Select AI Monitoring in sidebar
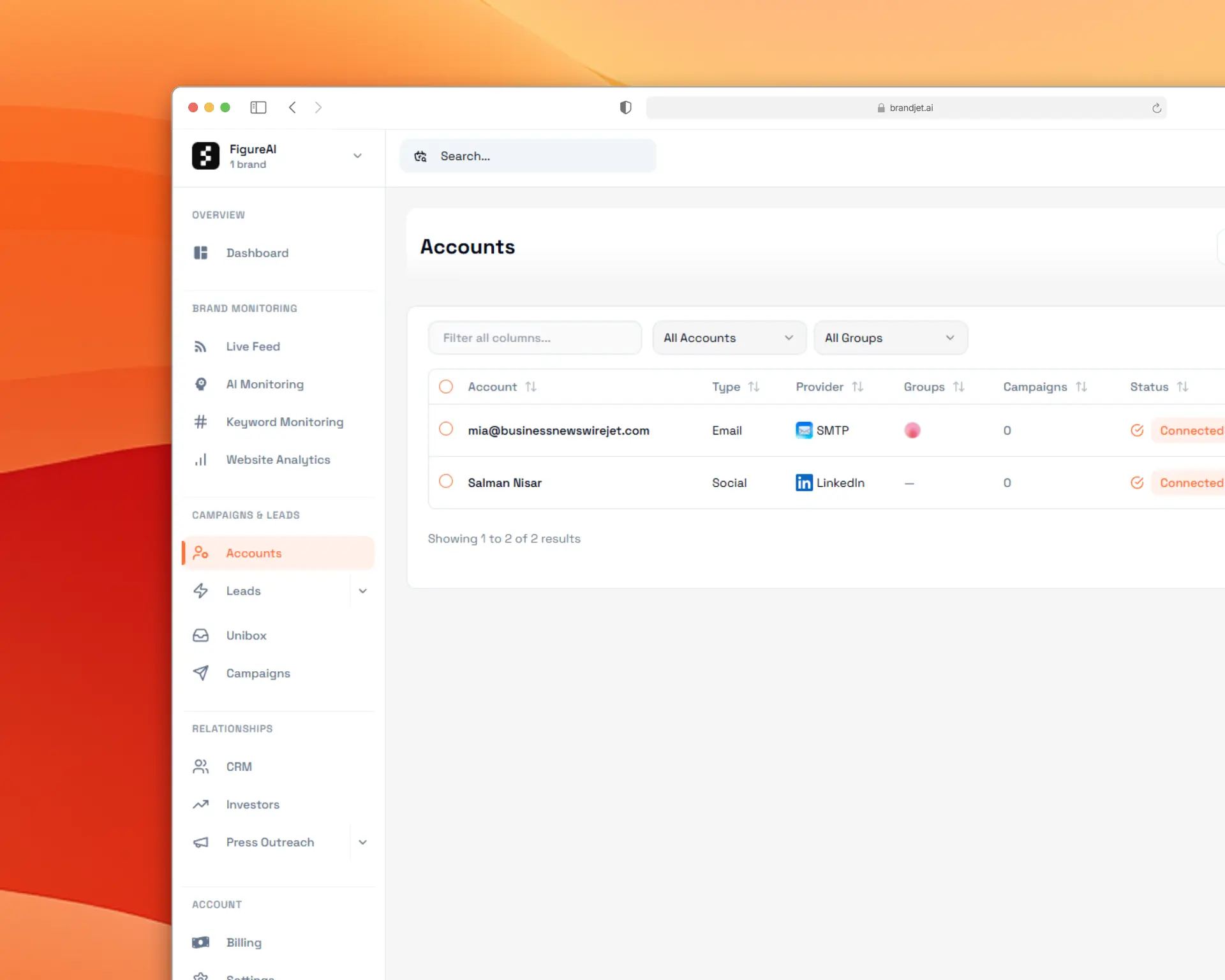Screen dimensions: 1225x980 pyautogui.click(x=264, y=384)
